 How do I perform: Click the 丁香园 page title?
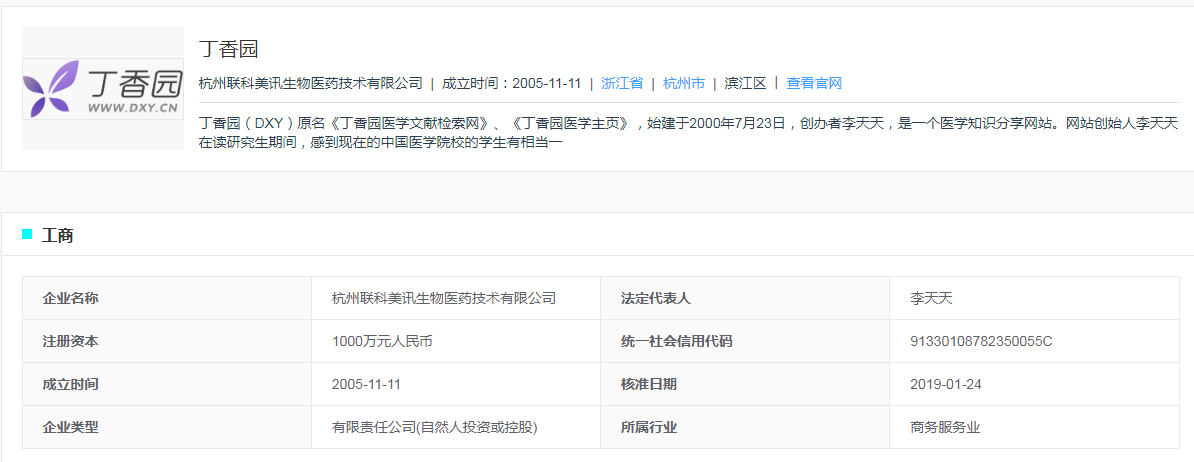coord(228,49)
